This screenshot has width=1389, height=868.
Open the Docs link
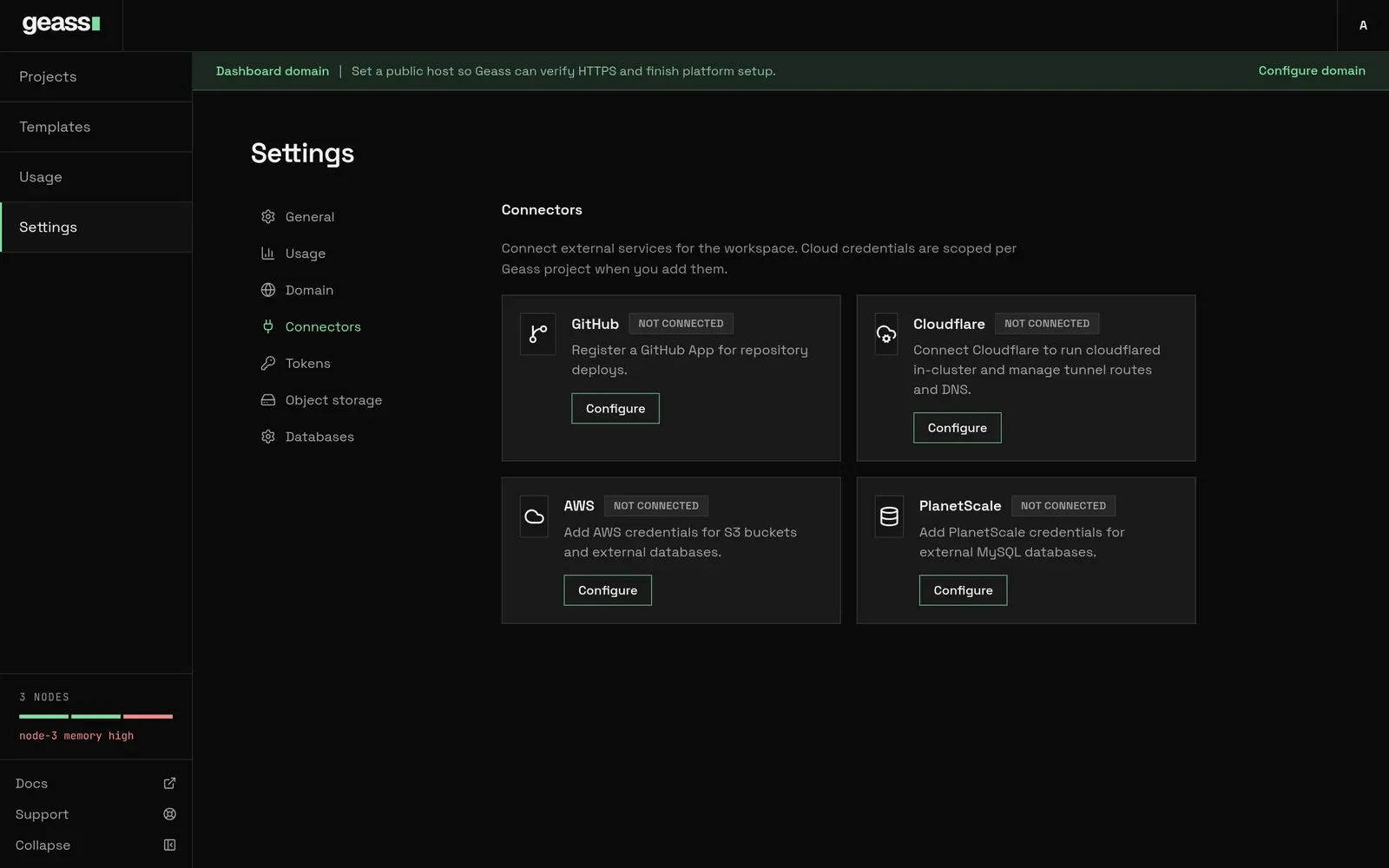[31, 783]
